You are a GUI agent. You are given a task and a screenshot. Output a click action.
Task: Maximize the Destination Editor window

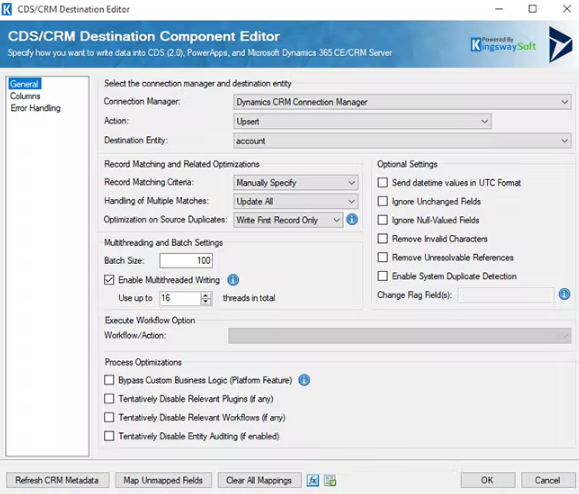(532, 9)
